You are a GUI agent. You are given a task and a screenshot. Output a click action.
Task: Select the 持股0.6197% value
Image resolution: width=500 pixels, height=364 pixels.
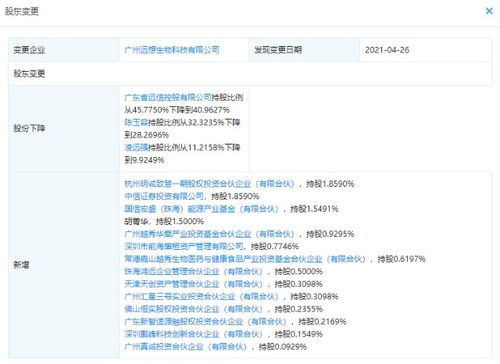pos(402,259)
